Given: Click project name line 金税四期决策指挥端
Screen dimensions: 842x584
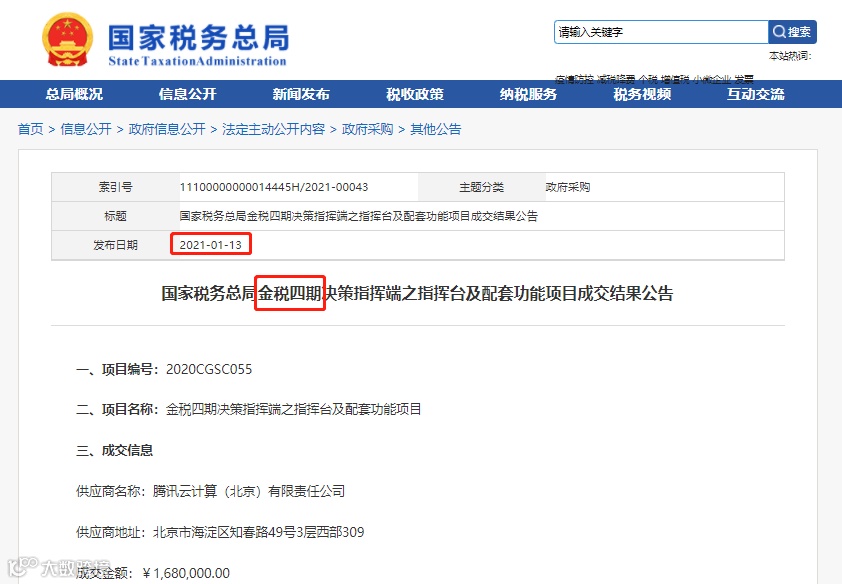Looking at the screenshot, I should click(294, 409).
